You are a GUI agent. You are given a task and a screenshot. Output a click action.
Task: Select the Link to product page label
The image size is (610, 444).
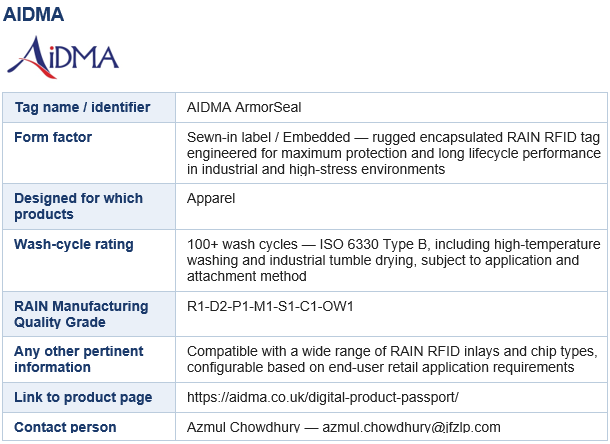pyautogui.click(x=83, y=397)
